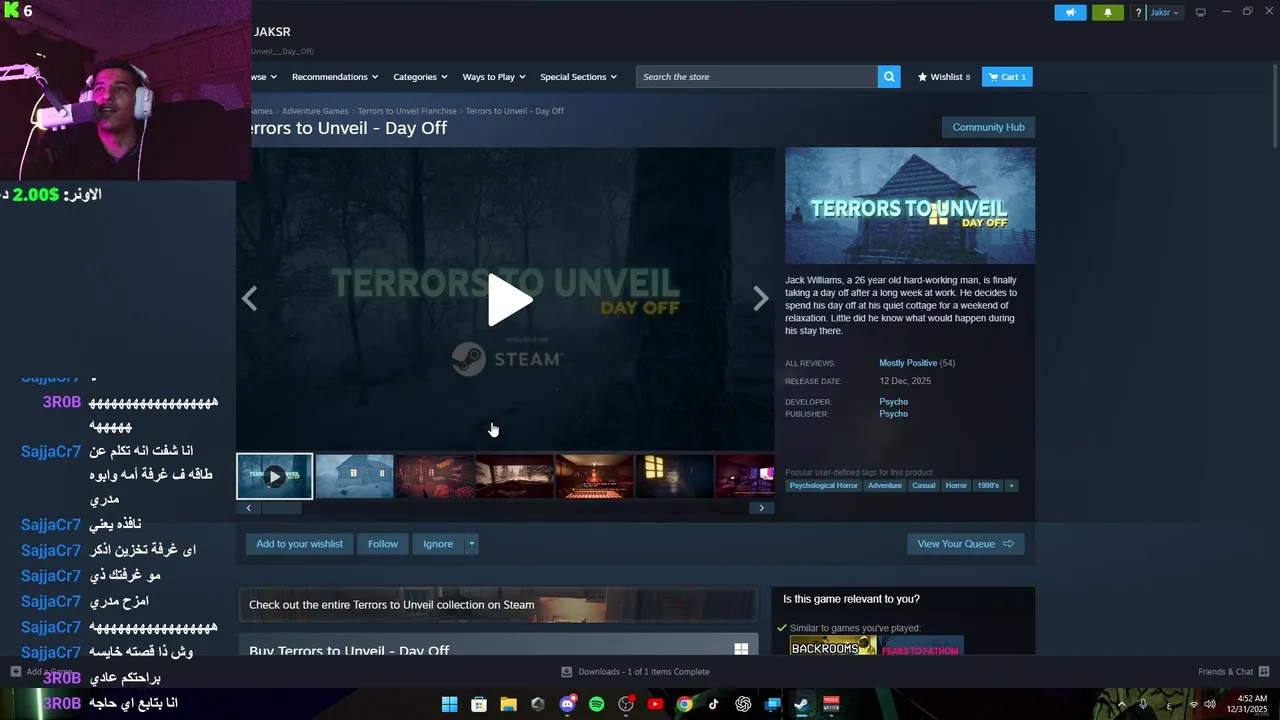Open the Ignore options dropdown arrow
Screen dimensions: 1280x720
[x=471, y=544]
